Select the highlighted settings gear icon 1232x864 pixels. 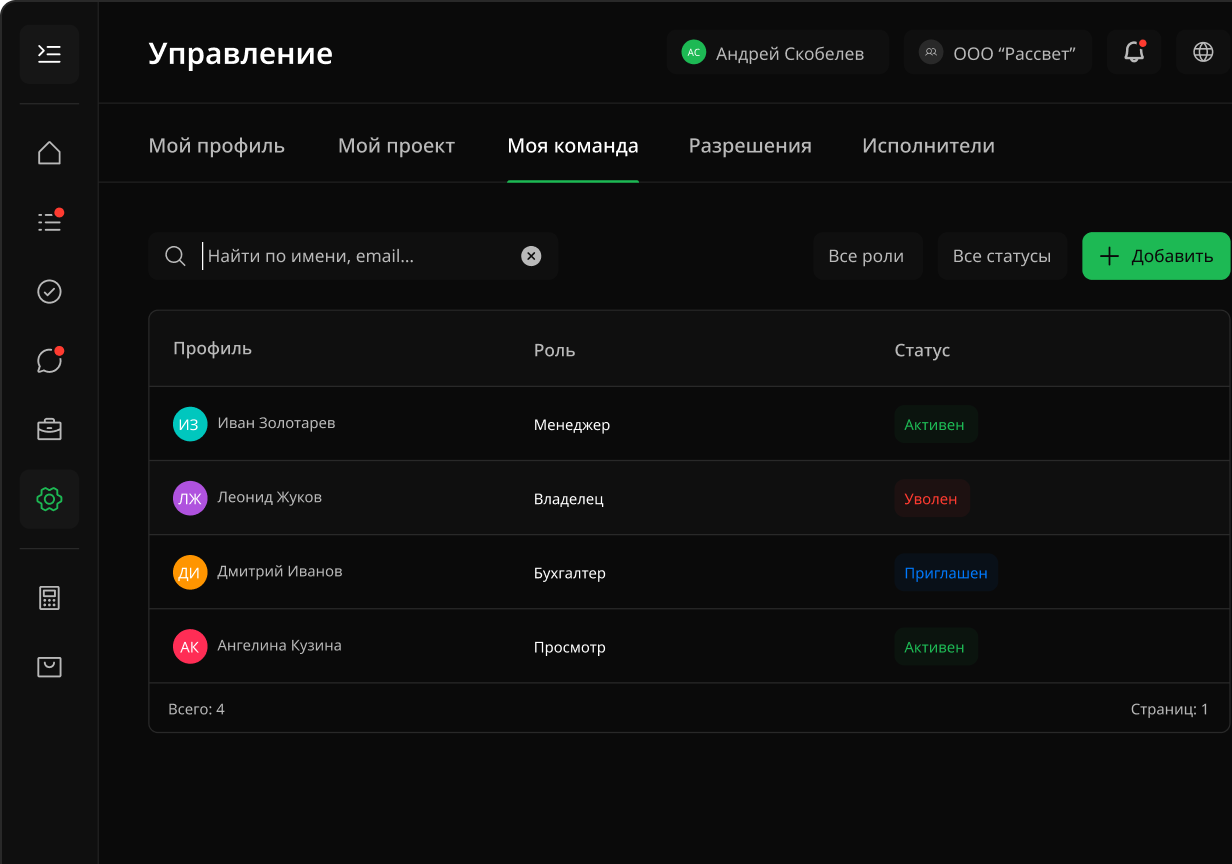pos(49,498)
